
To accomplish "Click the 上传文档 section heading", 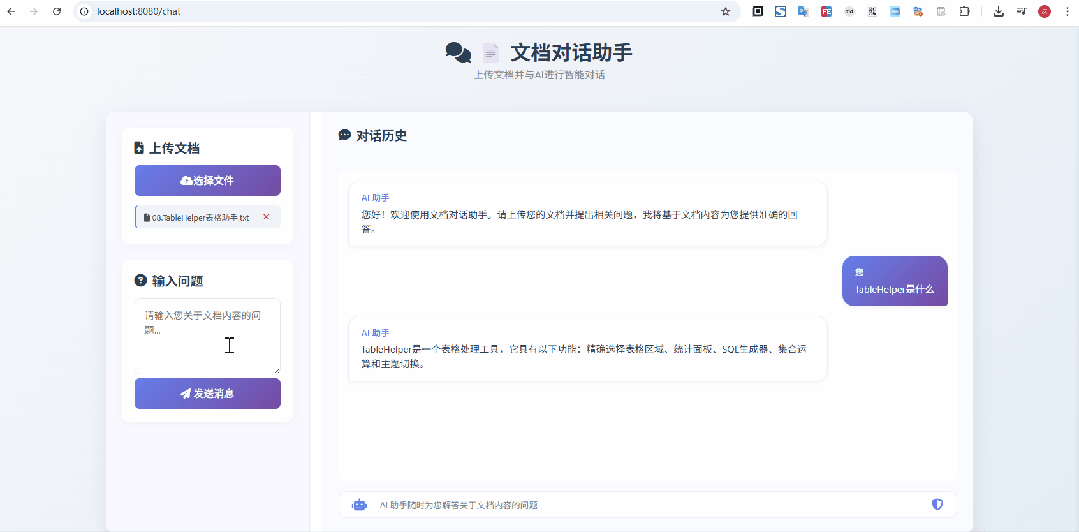I will (175, 149).
